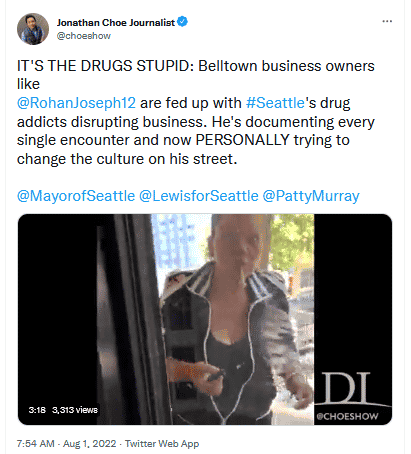The height and width of the screenshot is (454, 411).
Task: Open the three-dot more options menu
Action: pos(387,21)
